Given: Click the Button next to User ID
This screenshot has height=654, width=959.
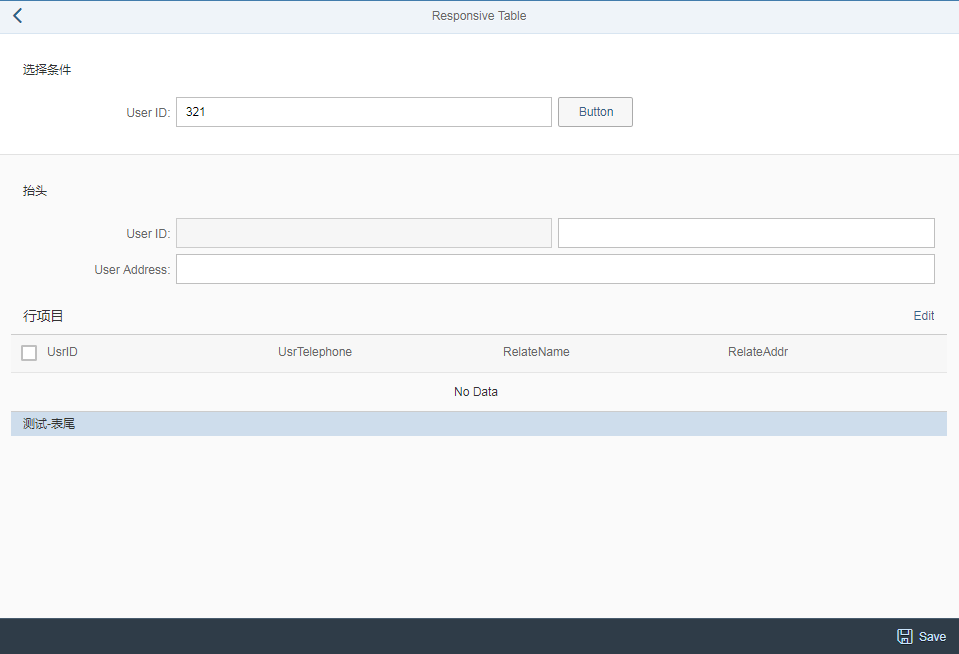Looking at the screenshot, I should click(x=595, y=112).
